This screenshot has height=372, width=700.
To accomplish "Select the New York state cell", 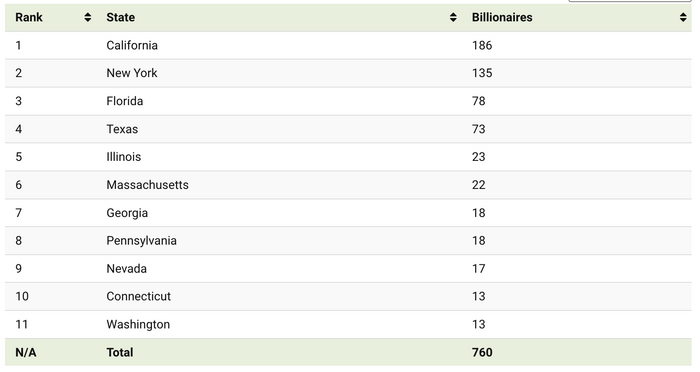I will [132, 73].
